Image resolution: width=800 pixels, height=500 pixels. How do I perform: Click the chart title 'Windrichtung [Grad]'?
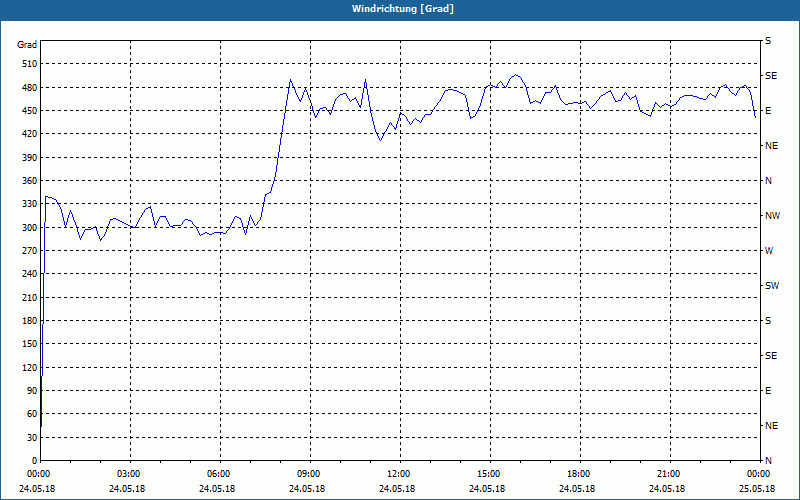[x=403, y=9]
